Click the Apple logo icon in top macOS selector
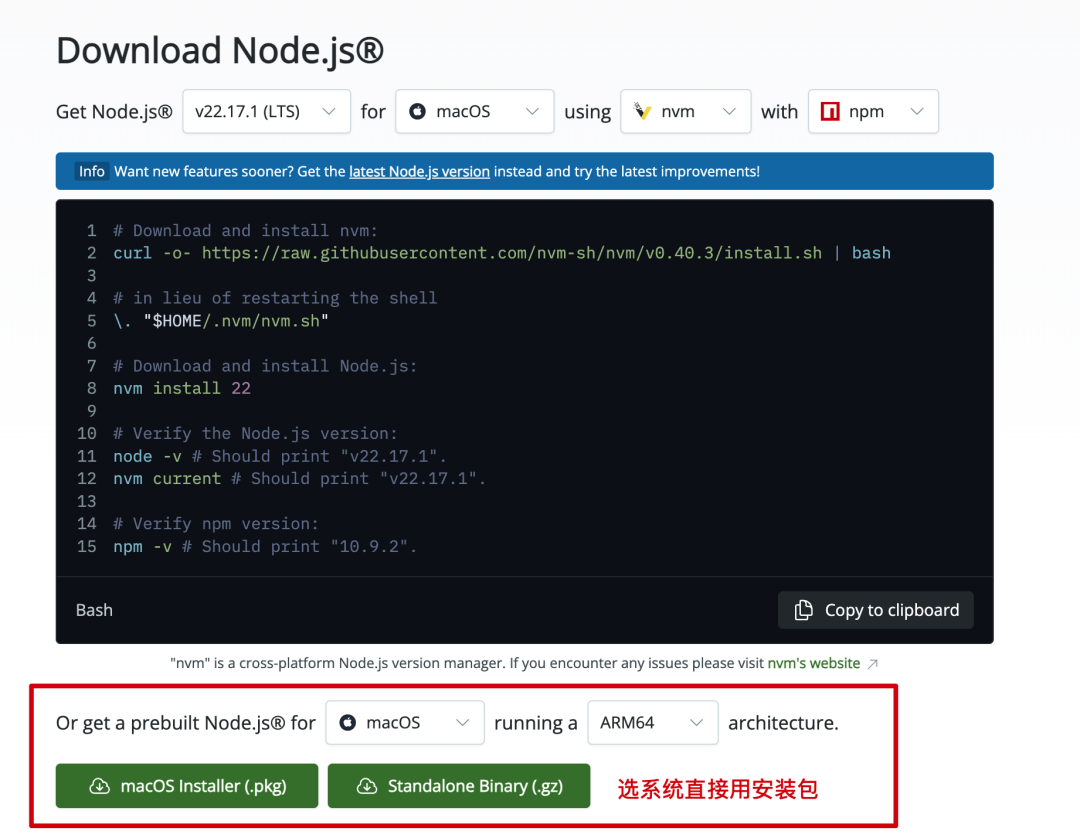This screenshot has width=1080, height=838. [x=417, y=112]
